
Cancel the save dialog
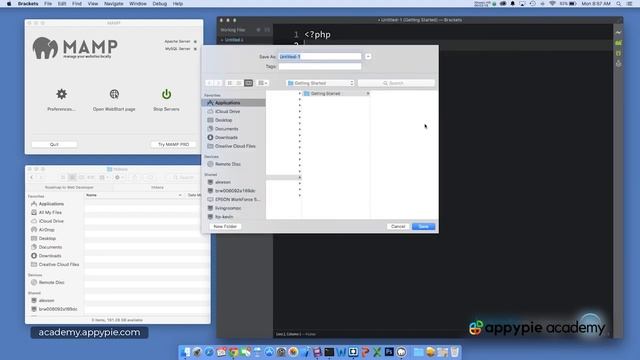pos(398,227)
